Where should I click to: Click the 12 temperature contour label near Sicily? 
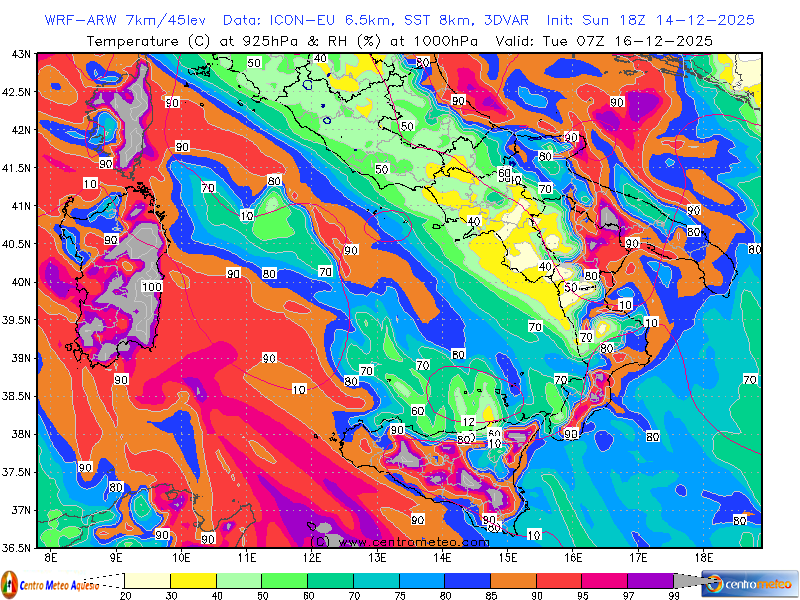click(468, 422)
